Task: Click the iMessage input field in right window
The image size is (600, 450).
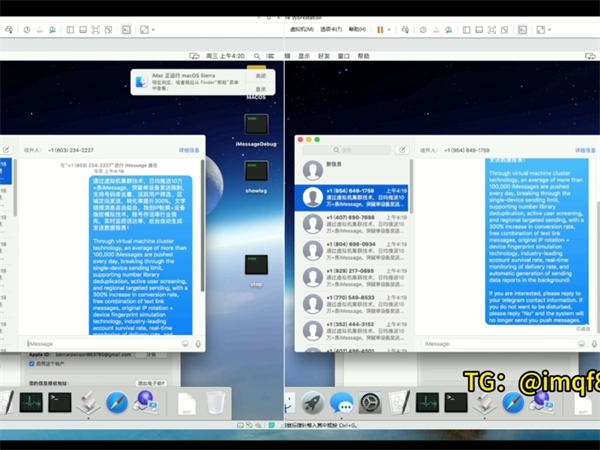Action: pyautogui.click(x=490, y=343)
